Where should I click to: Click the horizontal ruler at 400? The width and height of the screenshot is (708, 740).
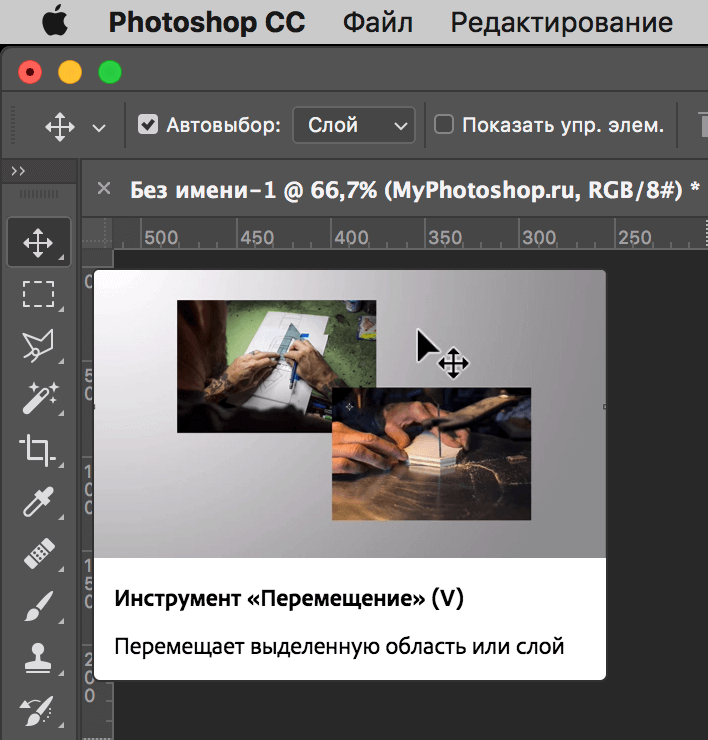pyautogui.click(x=351, y=237)
